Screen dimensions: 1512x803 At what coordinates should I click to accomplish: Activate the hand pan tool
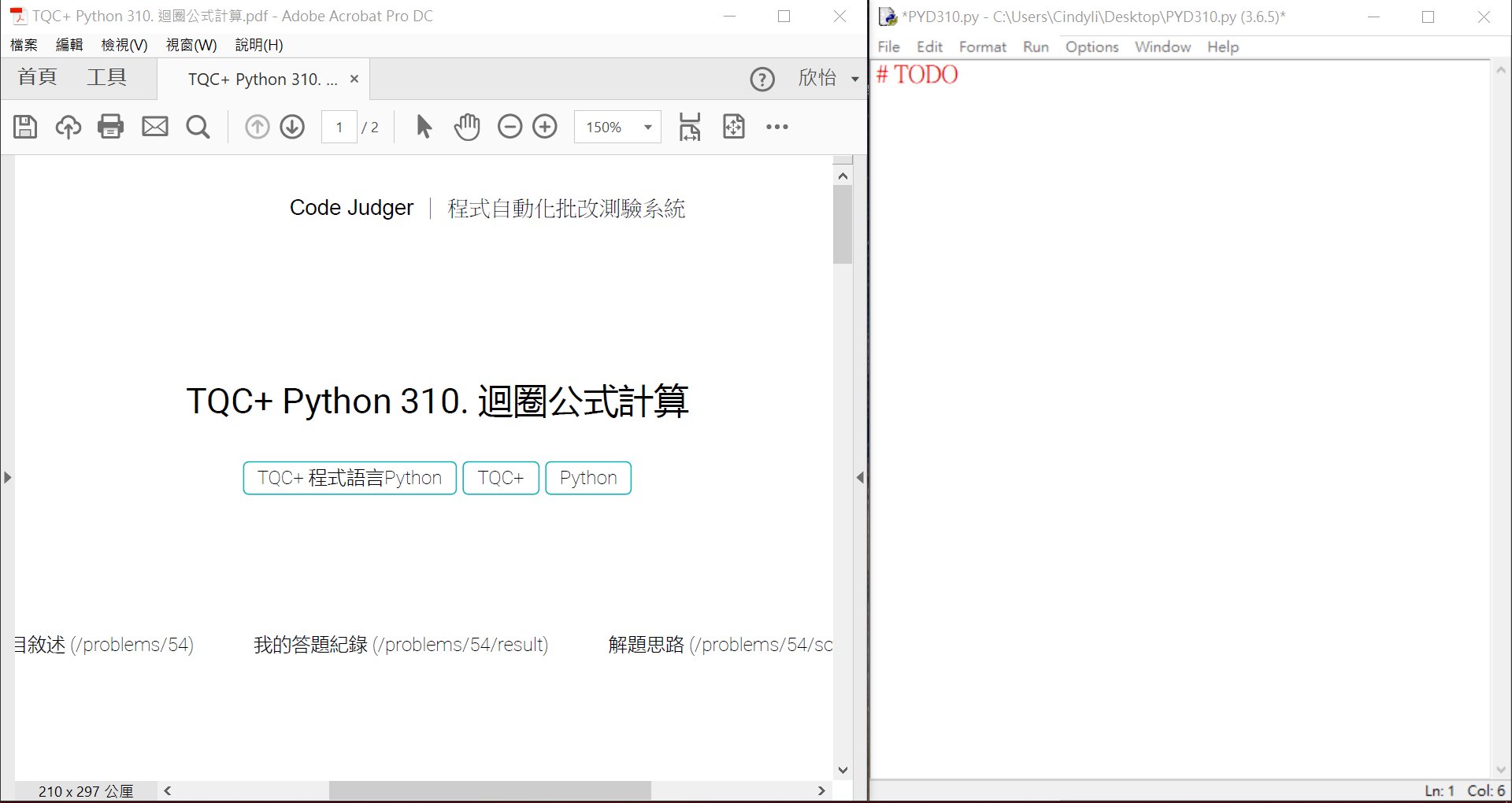coord(467,127)
